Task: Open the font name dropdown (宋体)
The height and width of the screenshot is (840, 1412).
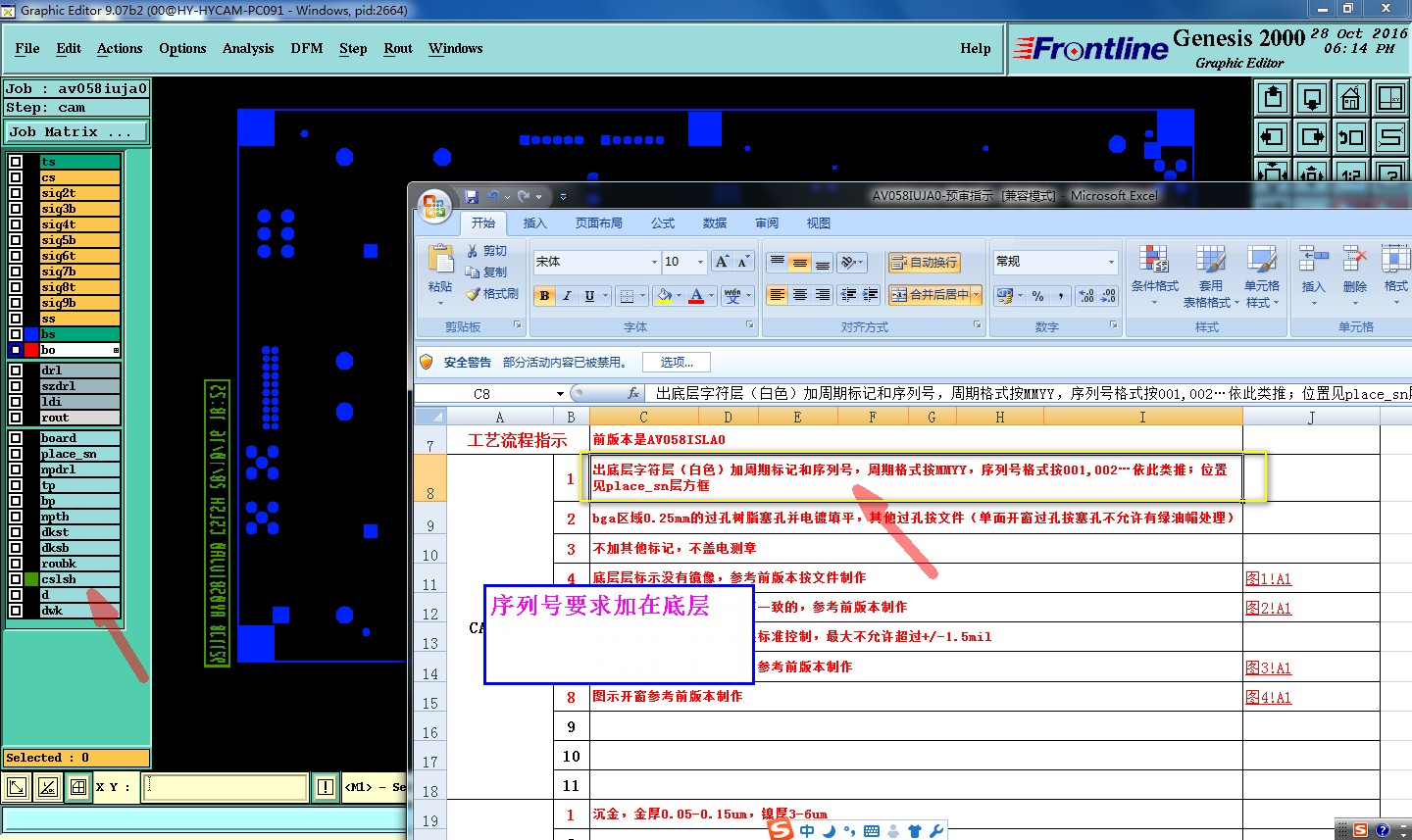Action: pyautogui.click(x=654, y=262)
